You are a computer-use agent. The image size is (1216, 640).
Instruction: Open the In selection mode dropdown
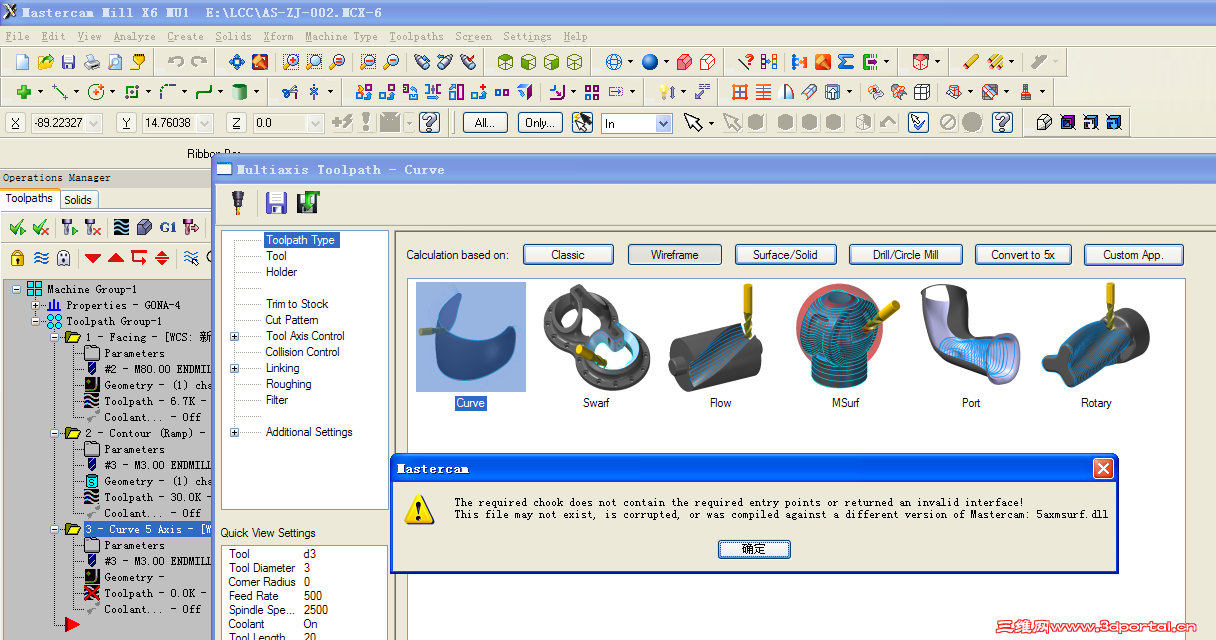click(x=663, y=123)
